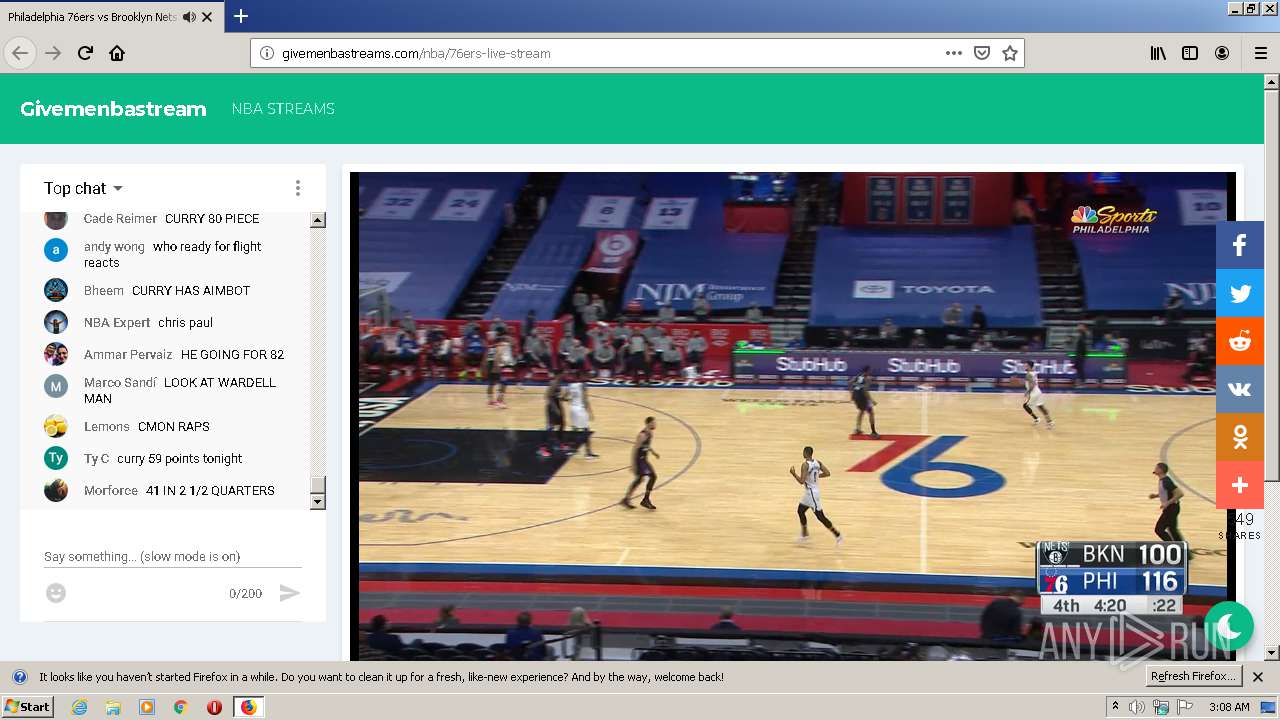This screenshot has width=1280, height=720.
Task: Reload the current page
Action: pos(85,53)
